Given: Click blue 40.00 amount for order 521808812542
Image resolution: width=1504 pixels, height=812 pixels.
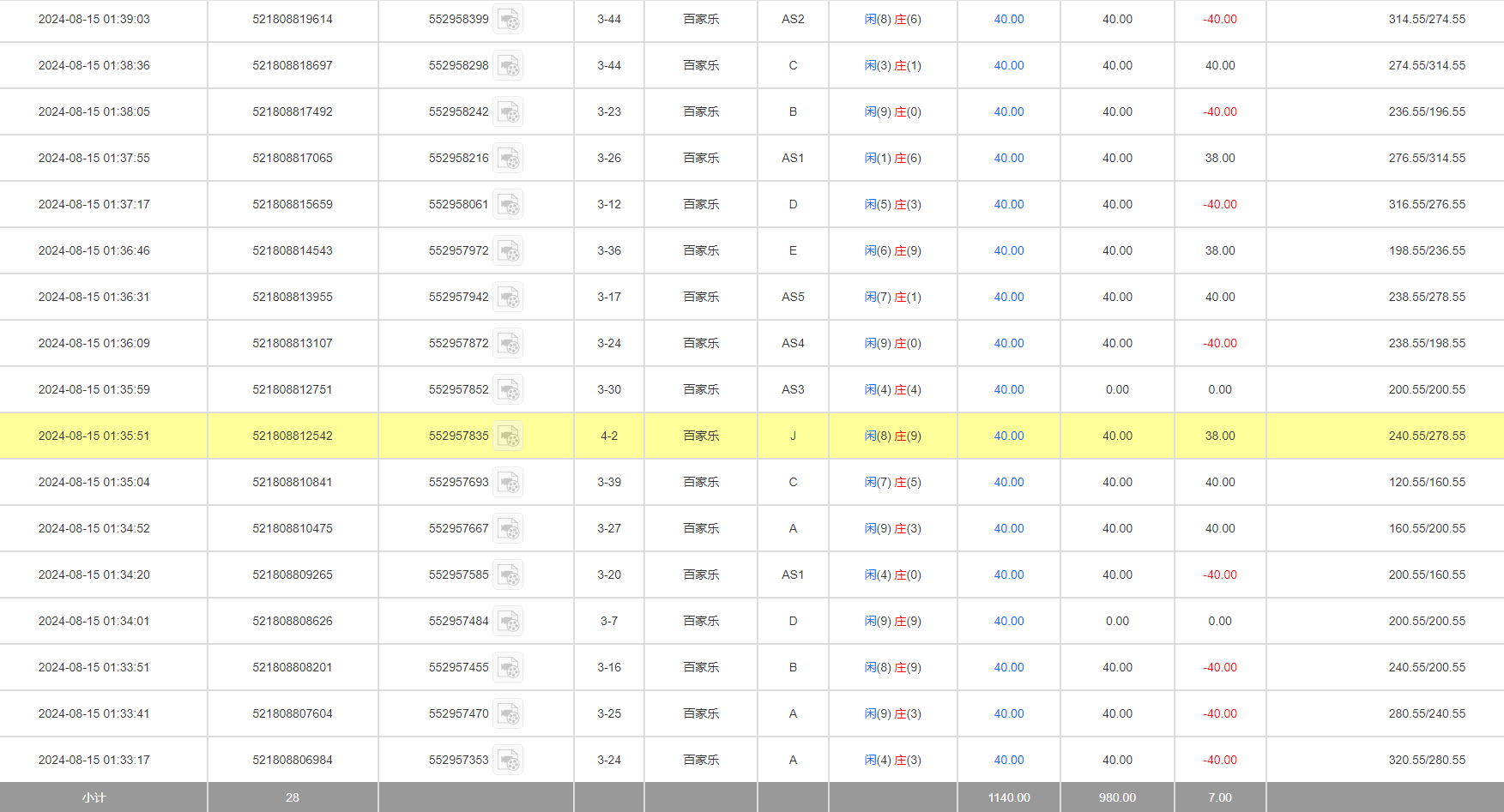Looking at the screenshot, I should point(1008,436).
